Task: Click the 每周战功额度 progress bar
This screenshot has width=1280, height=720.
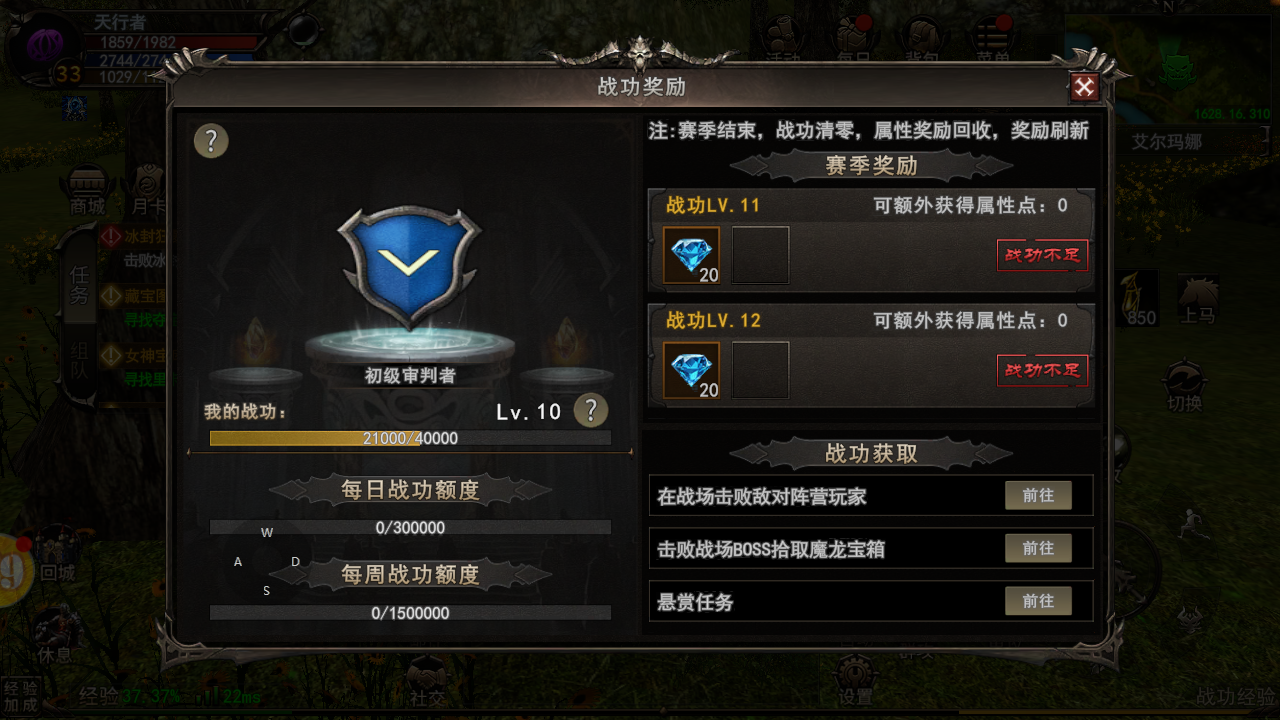Action: (x=410, y=613)
